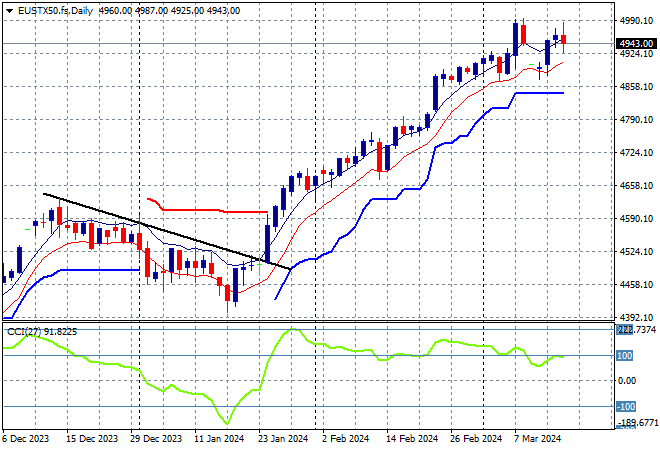This screenshot has width=660, height=450.
Task: Click the 4392.10 price axis label
Action: tap(636, 318)
